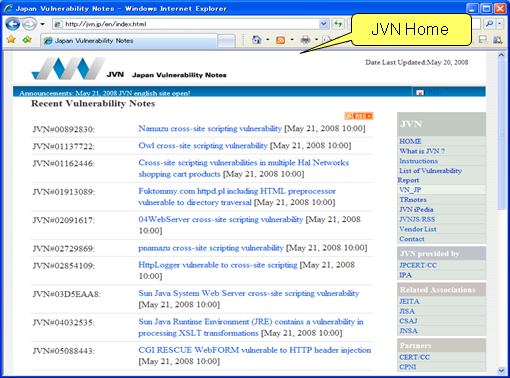Click the Refresh page icon
The height and width of the screenshot is (378, 510).
click(x=338, y=24)
